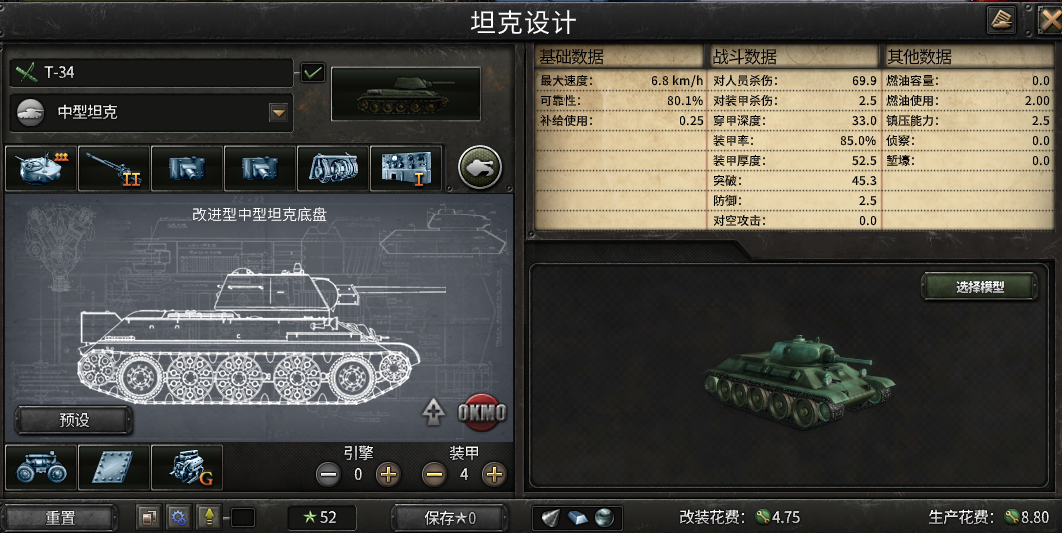The height and width of the screenshot is (533, 1062).
Task: Open the book icon in the title bar
Action: coord(1001,20)
